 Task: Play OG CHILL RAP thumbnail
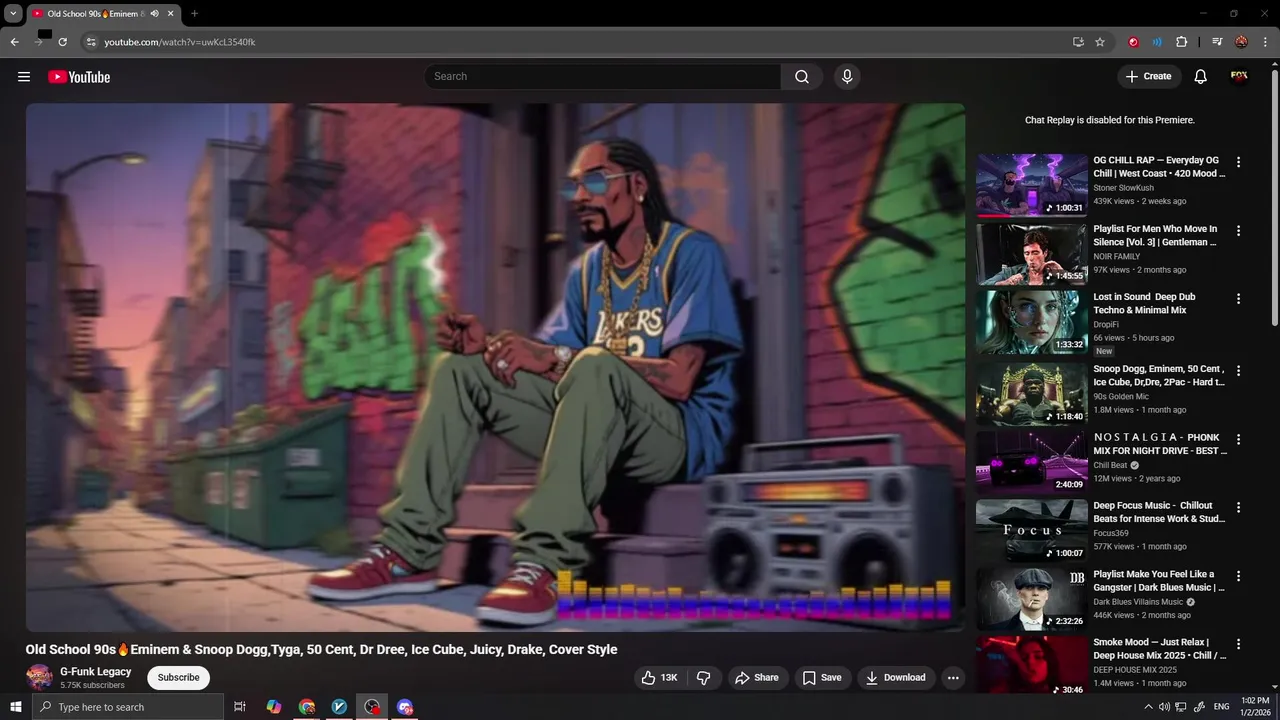click(1032, 185)
